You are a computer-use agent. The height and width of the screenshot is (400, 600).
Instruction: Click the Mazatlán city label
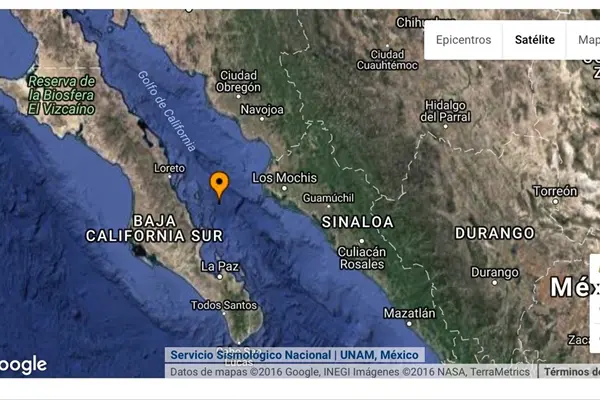(x=408, y=313)
